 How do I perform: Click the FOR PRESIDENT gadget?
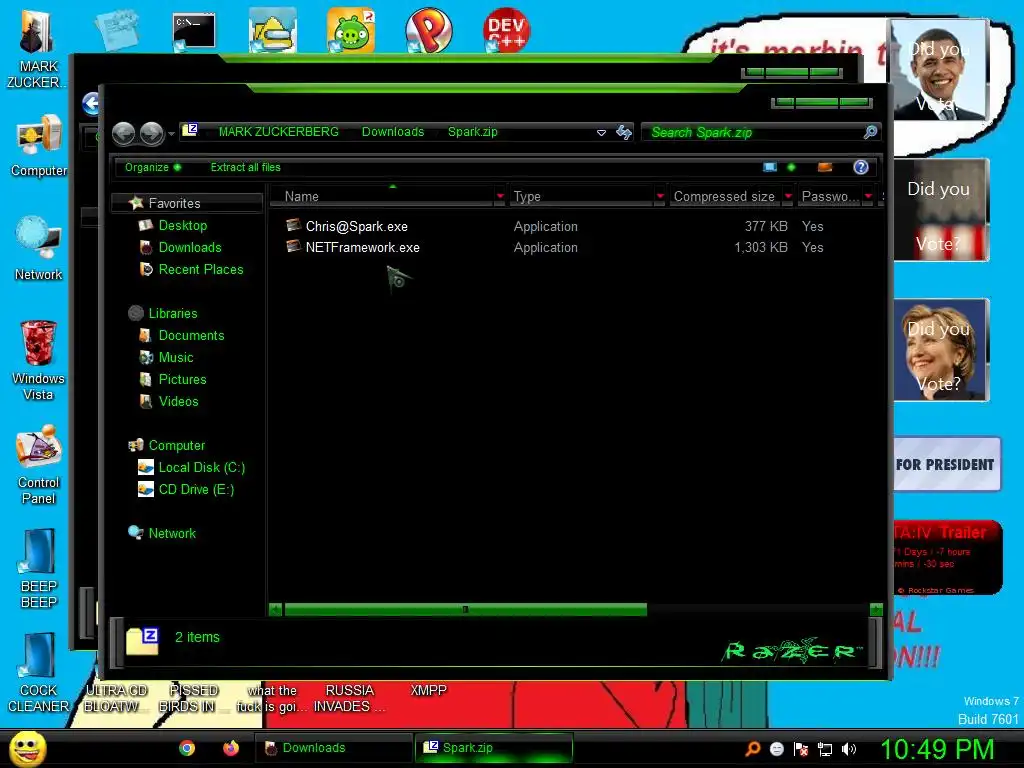(946, 464)
